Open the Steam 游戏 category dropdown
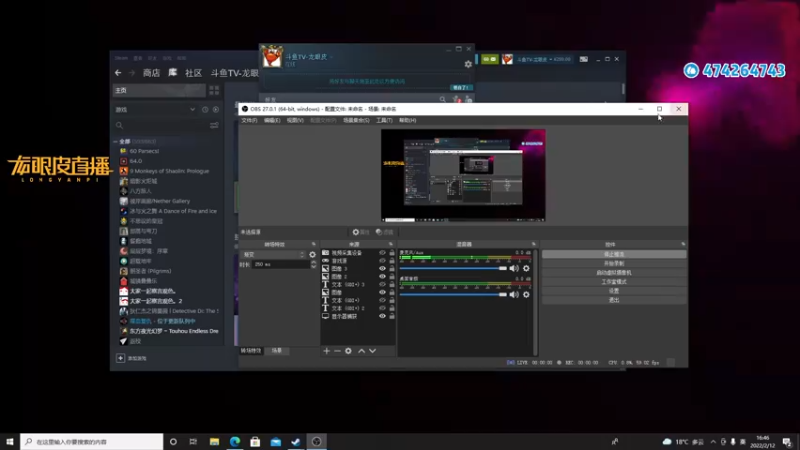This screenshot has height=450, width=800. point(192,110)
